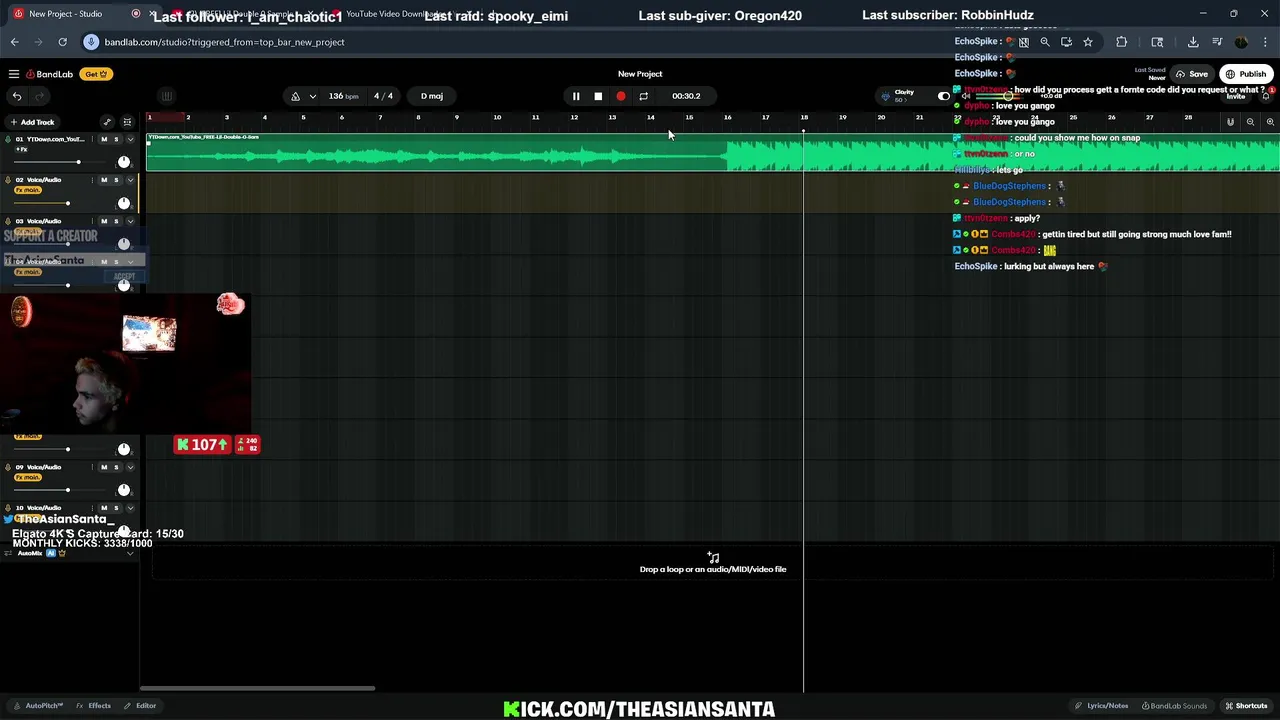Select the microphone icon of track 02
This screenshot has height=720, width=1280.
point(7,180)
